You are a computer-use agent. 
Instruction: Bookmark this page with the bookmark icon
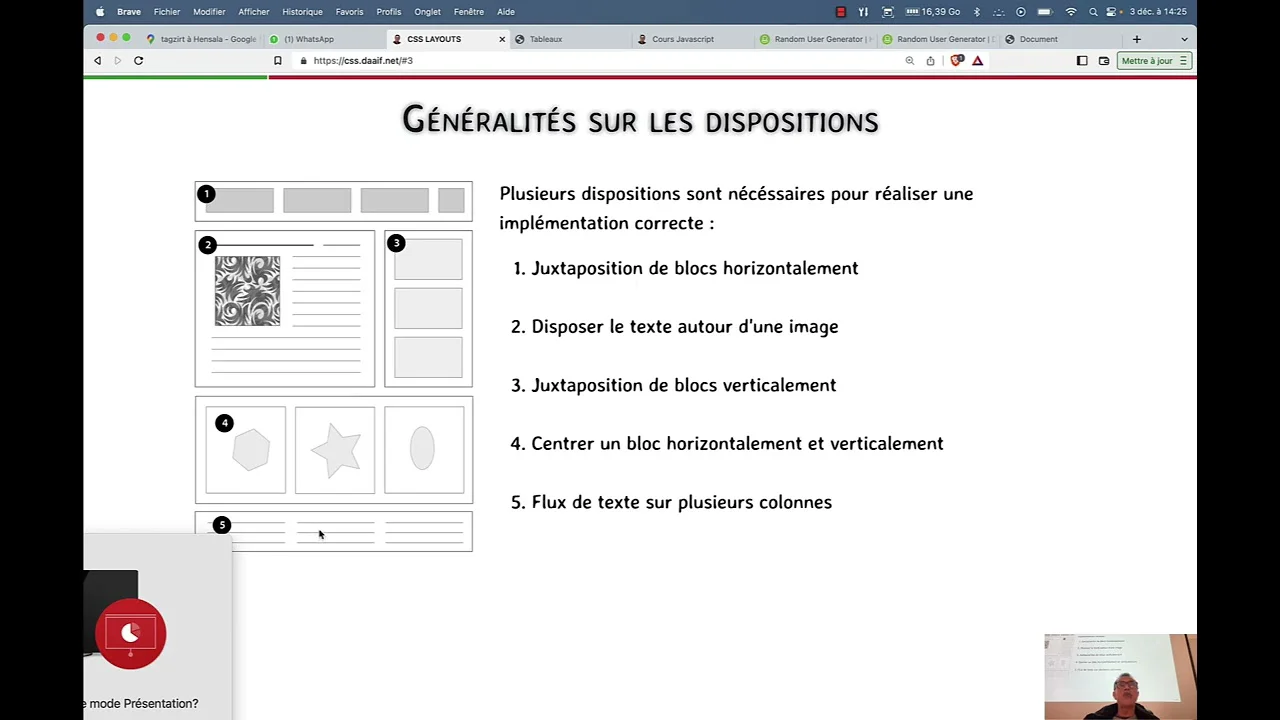(x=278, y=61)
